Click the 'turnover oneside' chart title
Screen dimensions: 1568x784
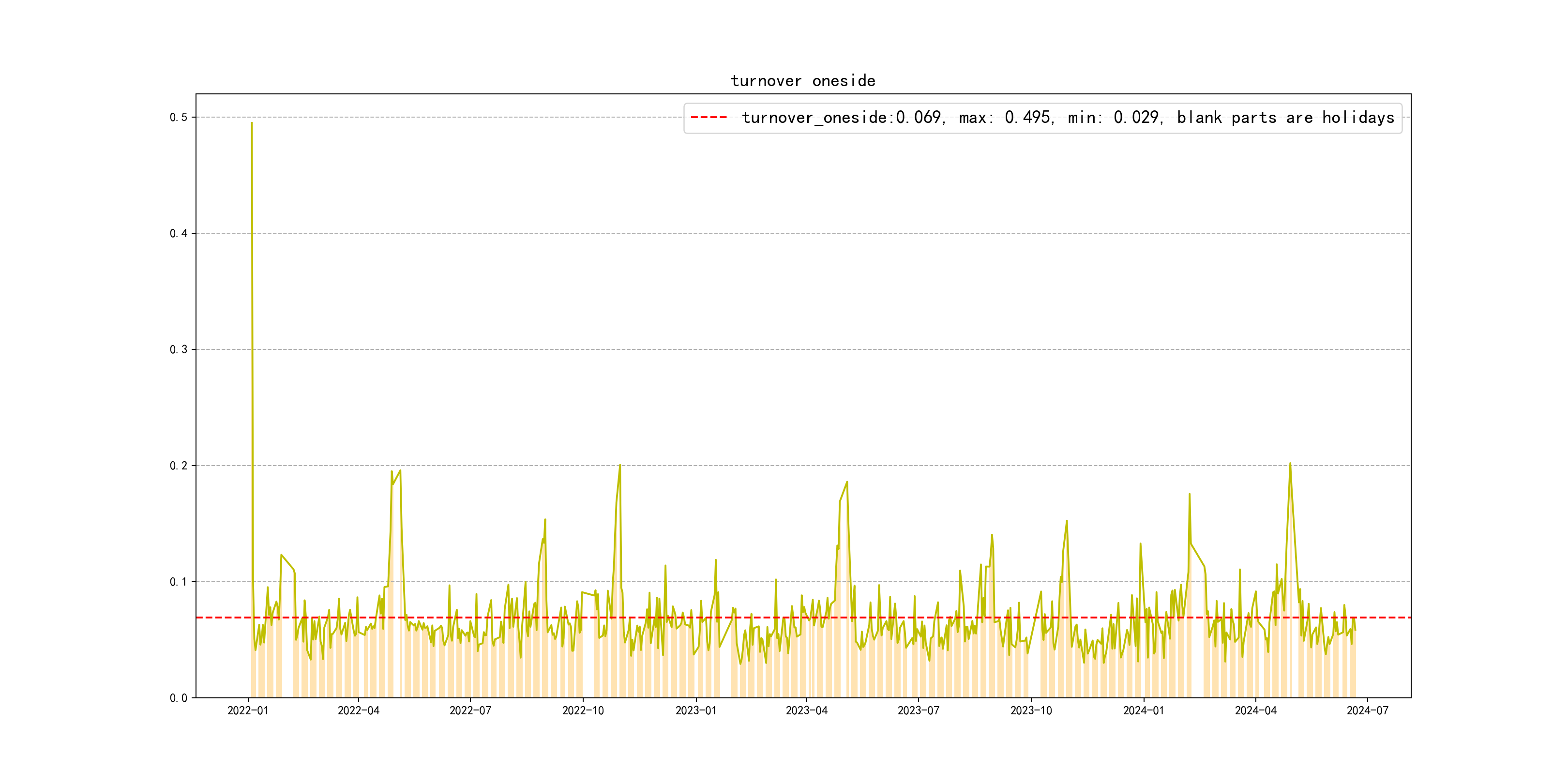pos(802,81)
